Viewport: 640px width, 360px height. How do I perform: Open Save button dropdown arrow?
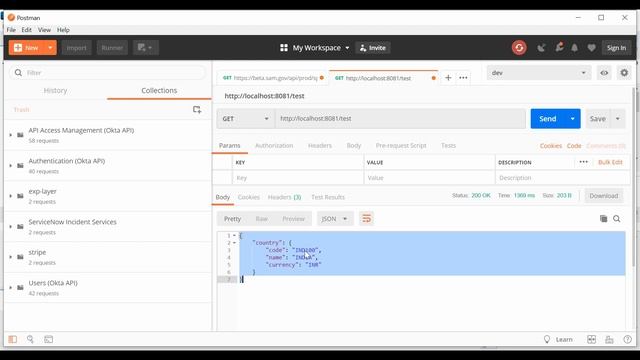[x=618, y=119]
